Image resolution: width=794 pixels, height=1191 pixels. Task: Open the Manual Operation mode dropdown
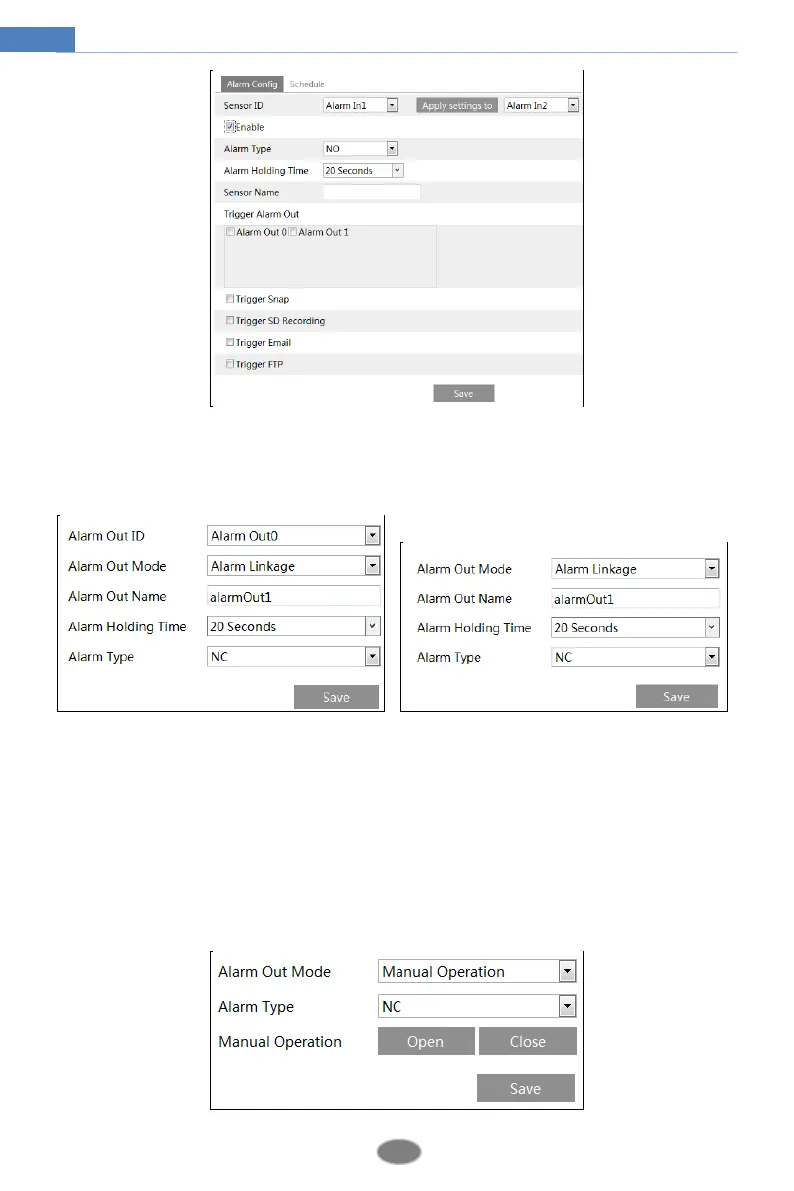point(477,971)
